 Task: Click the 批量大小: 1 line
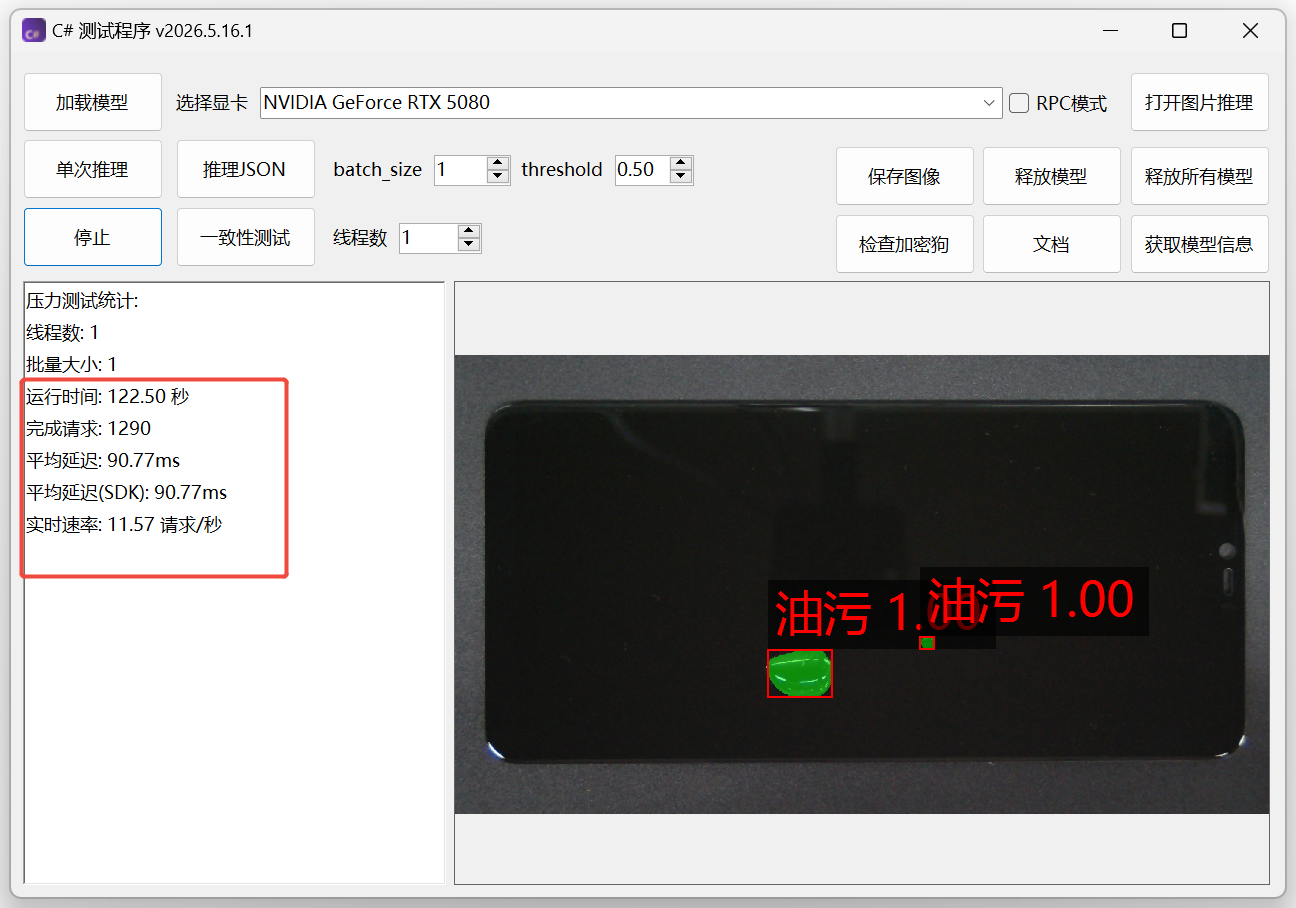pos(71,364)
